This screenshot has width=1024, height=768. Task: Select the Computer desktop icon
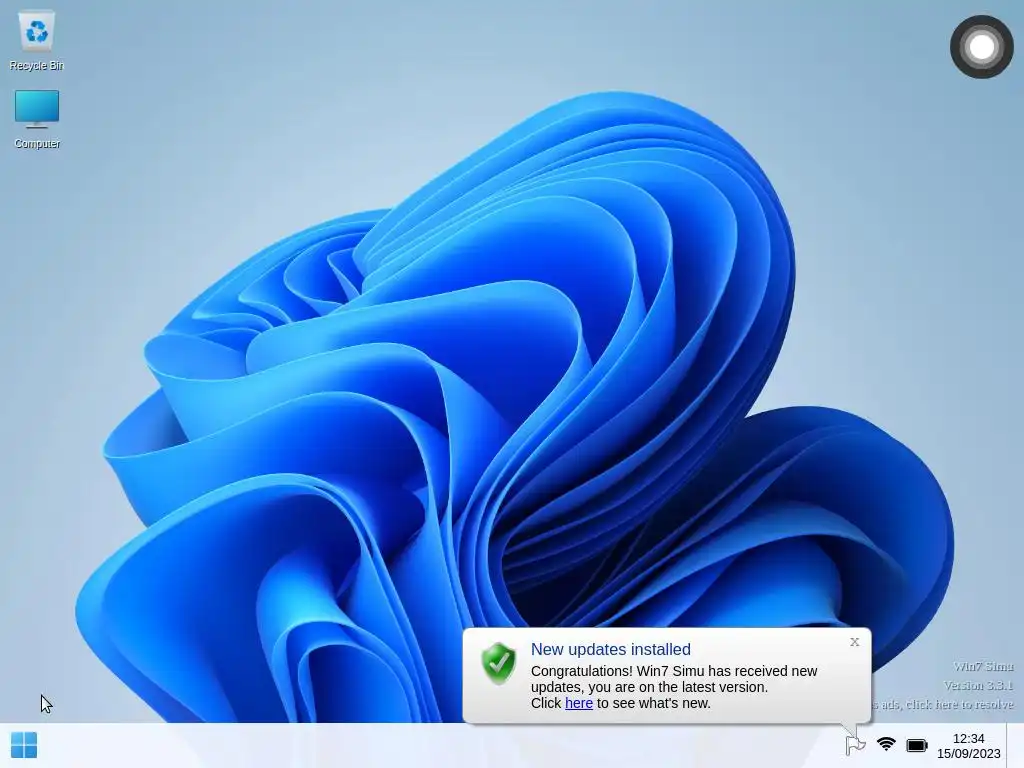(x=37, y=119)
